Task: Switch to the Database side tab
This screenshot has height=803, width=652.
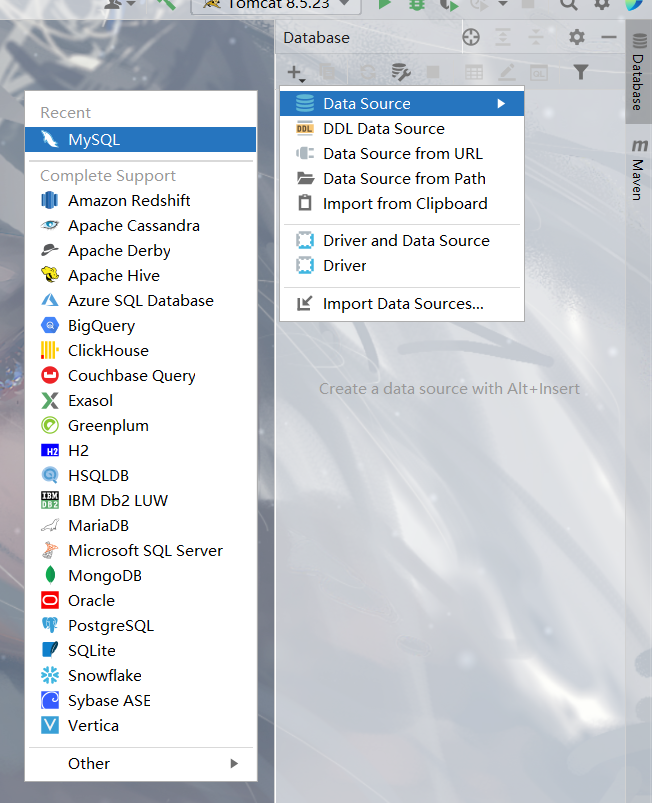Action: (x=639, y=72)
